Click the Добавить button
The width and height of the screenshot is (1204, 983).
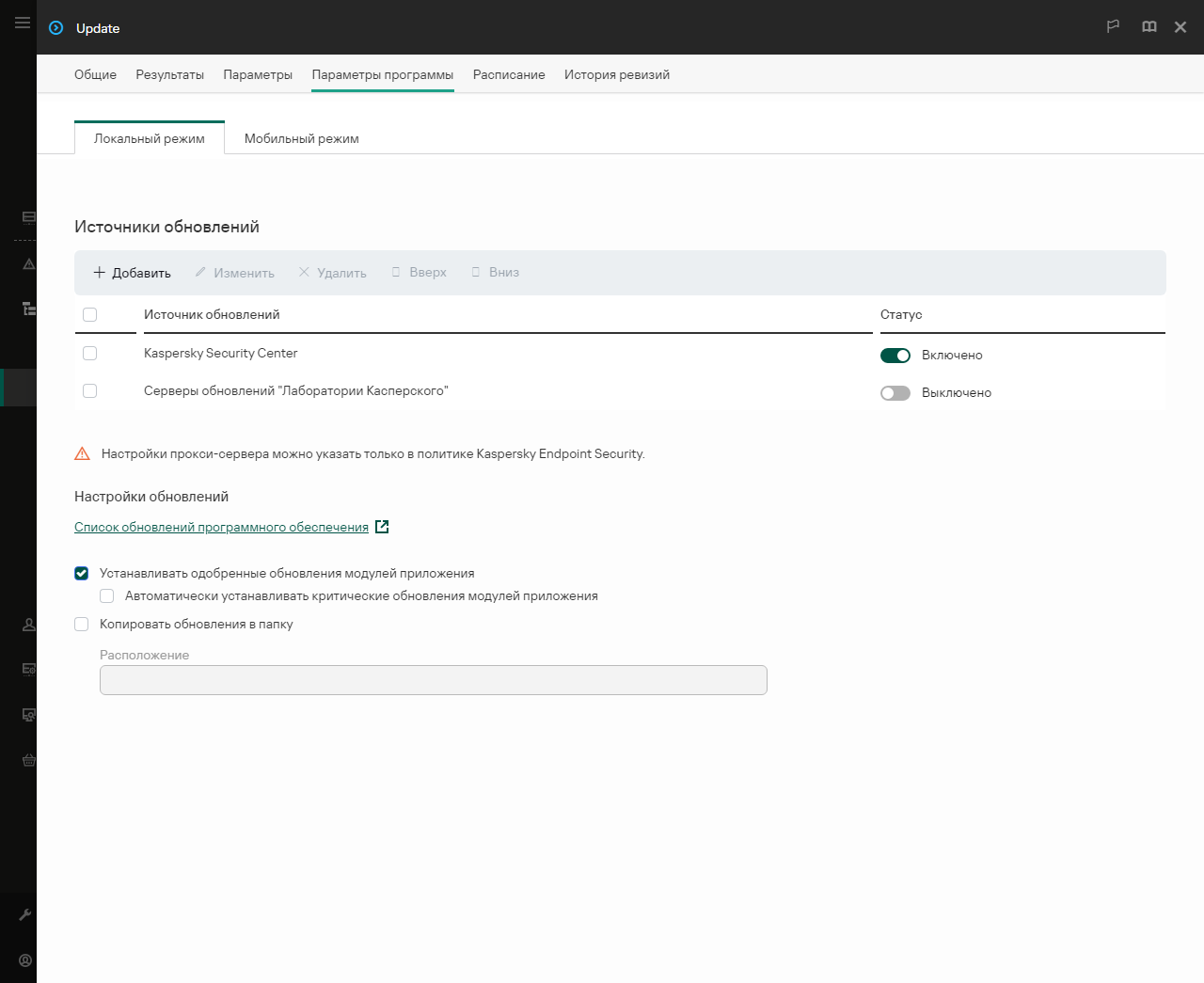click(133, 273)
